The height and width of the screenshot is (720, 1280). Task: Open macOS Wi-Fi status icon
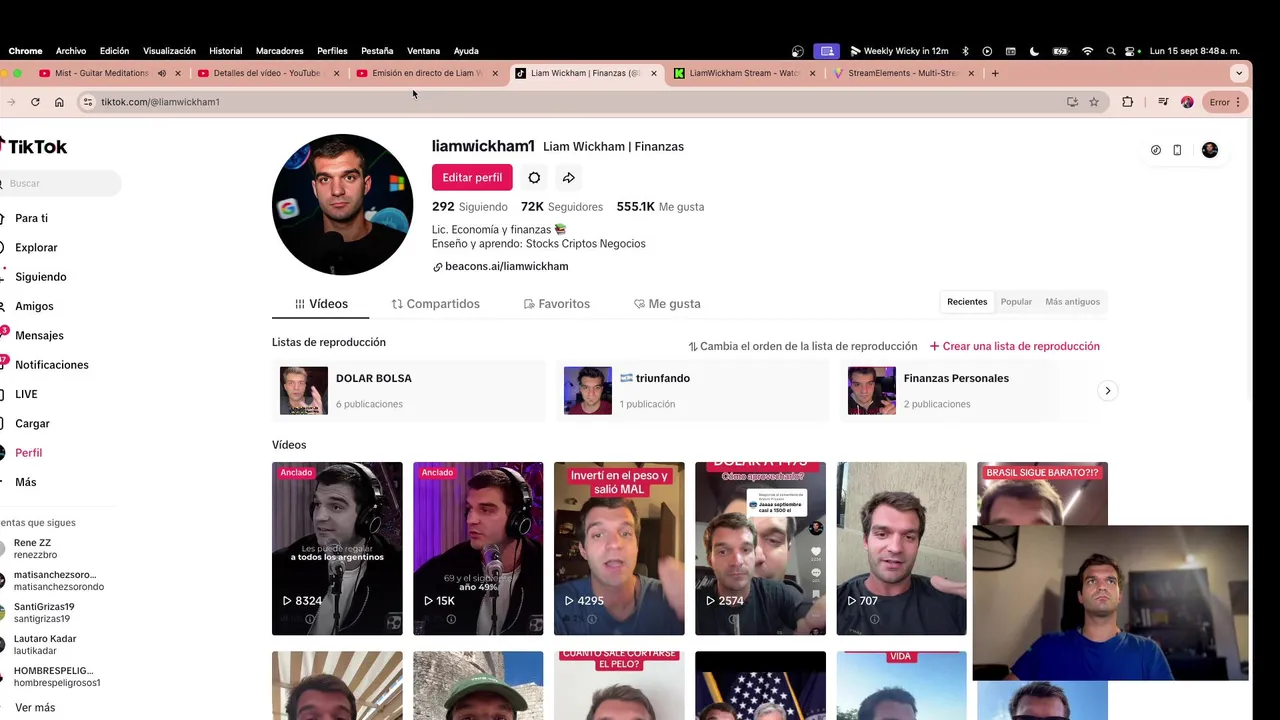coord(1087,51)
